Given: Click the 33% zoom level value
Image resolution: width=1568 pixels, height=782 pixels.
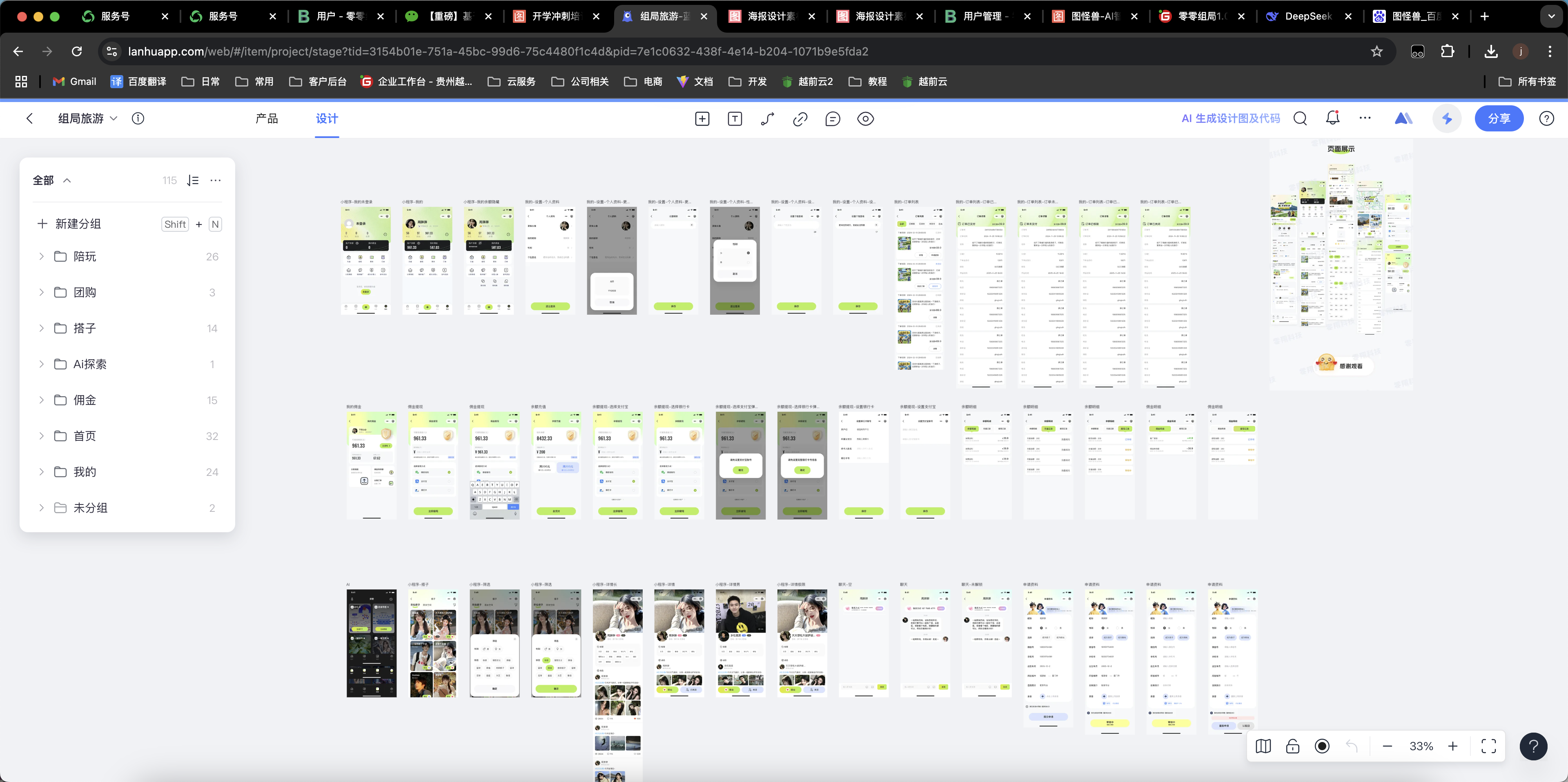Looking at the screenshot, I should point(1421,746).
